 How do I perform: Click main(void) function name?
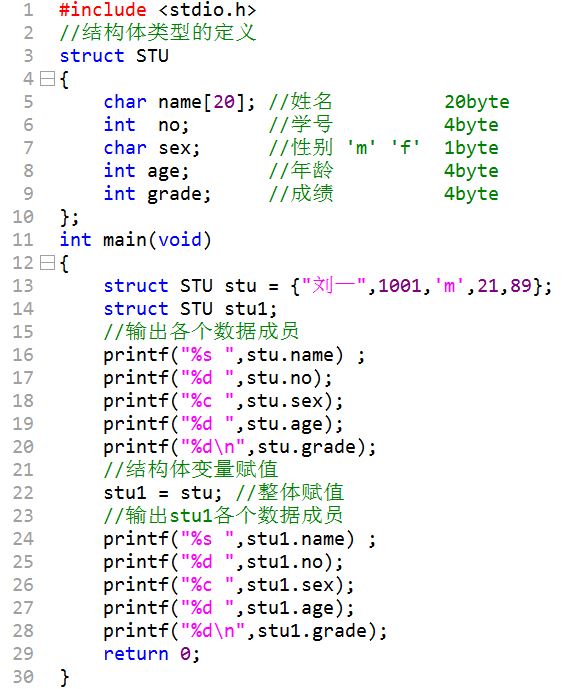click(x=157, y=240)
